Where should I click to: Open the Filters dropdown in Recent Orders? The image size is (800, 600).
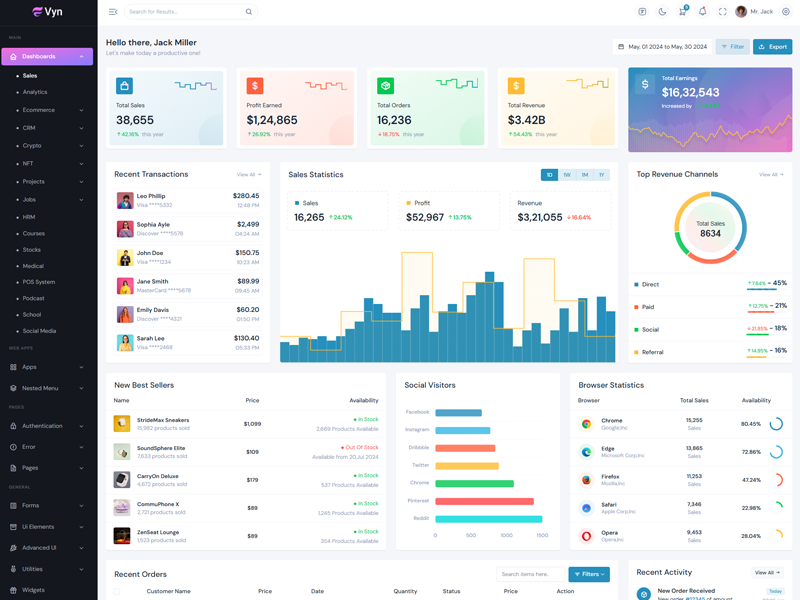pos(589,574)
